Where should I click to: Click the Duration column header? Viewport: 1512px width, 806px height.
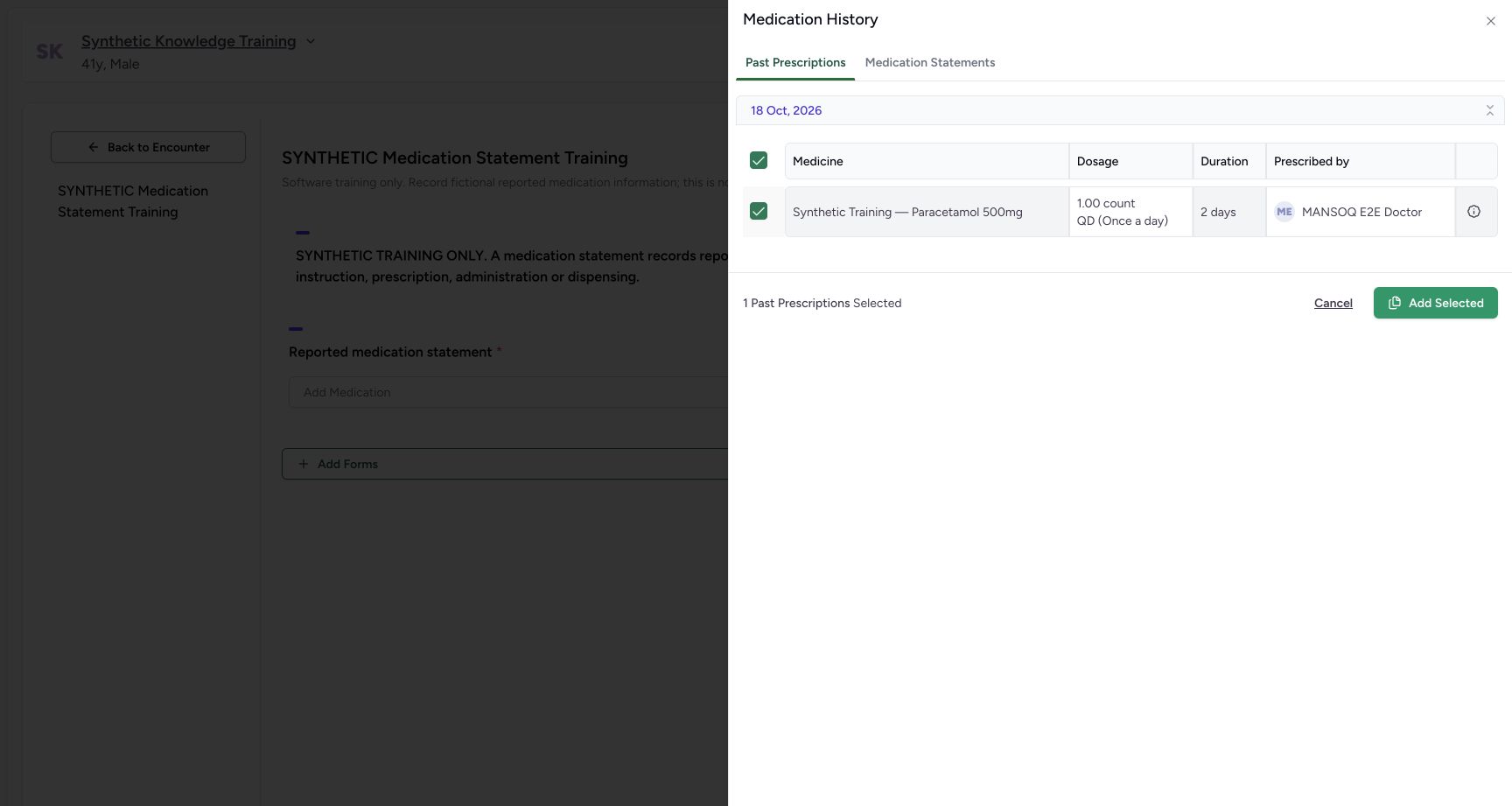pos(1228,161)
